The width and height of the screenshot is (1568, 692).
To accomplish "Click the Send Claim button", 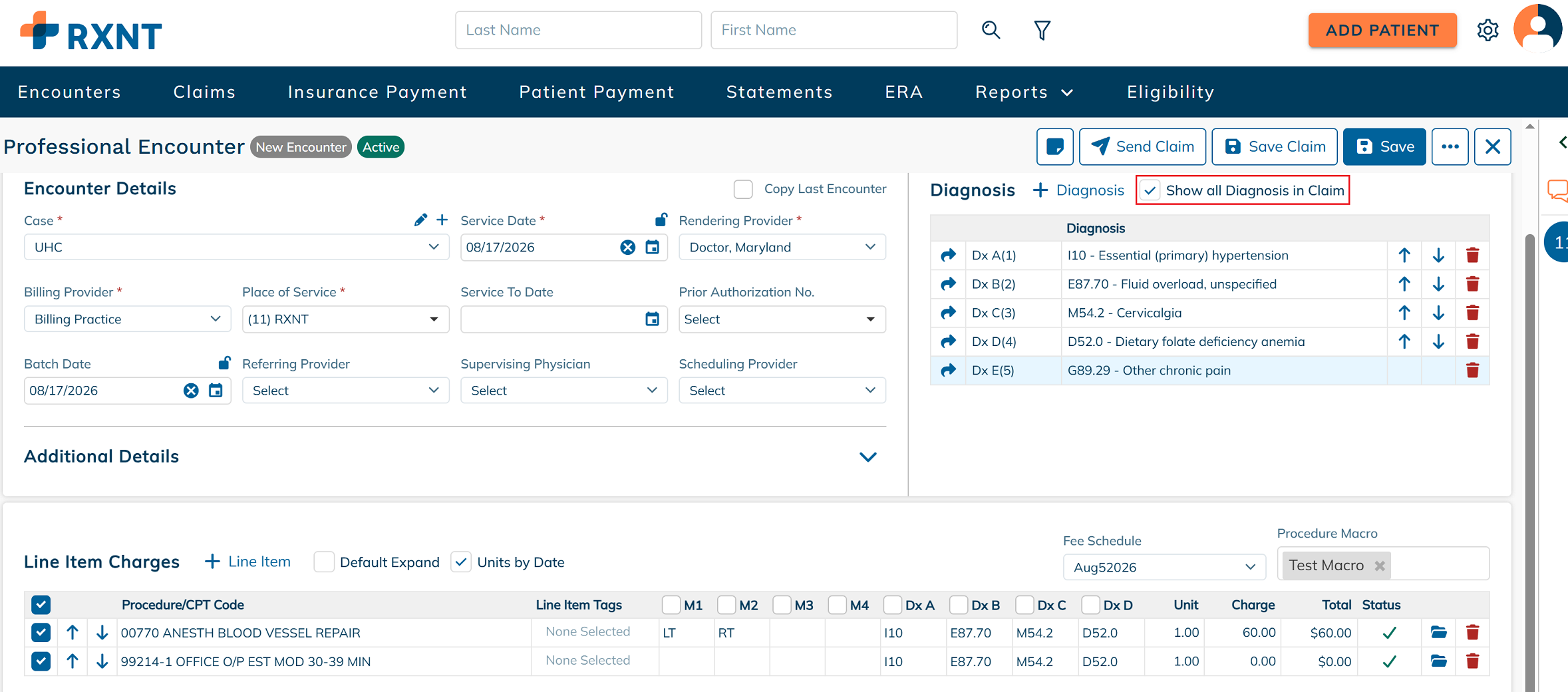I will 1142,146.
